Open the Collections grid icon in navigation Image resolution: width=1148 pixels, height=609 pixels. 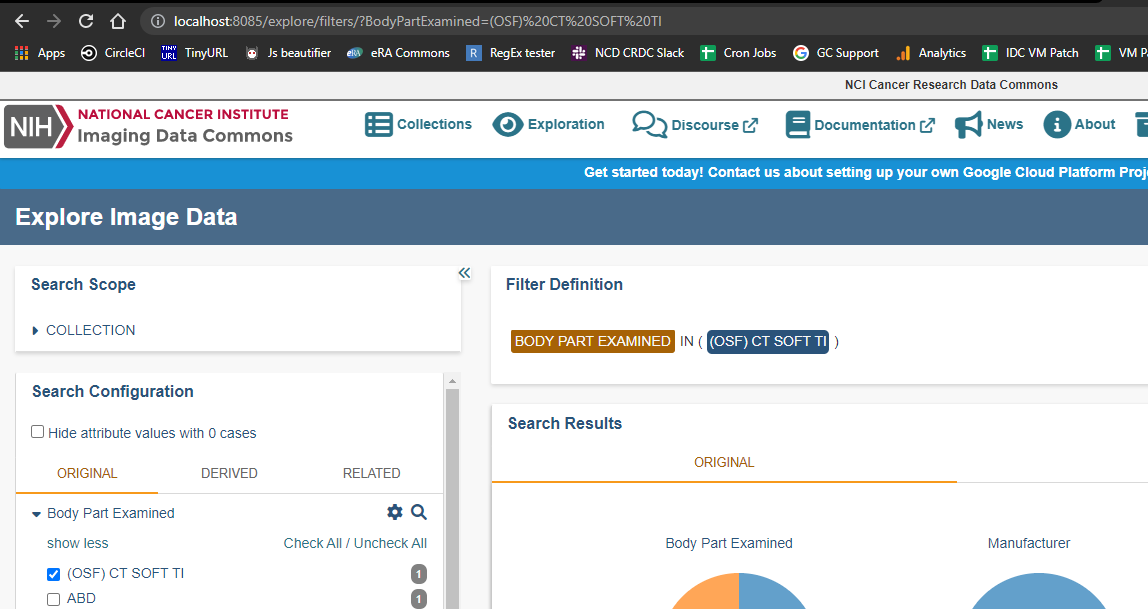378,124
